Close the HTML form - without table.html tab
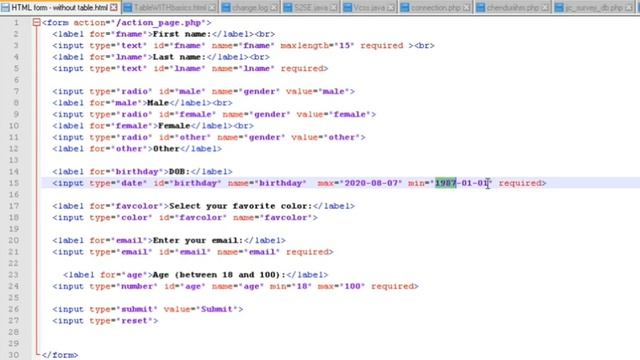The image size is (640, 360). click(x=114, y=7)
